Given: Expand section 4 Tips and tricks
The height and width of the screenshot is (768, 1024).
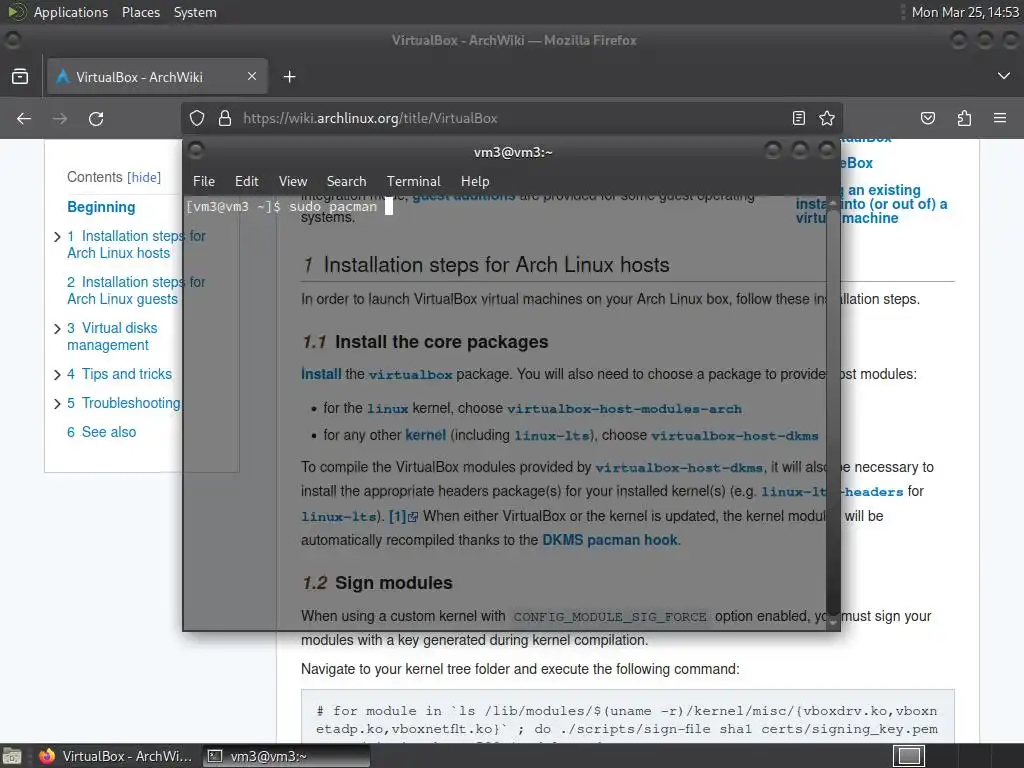Looking at the screenshot, I should coord(57,375).
